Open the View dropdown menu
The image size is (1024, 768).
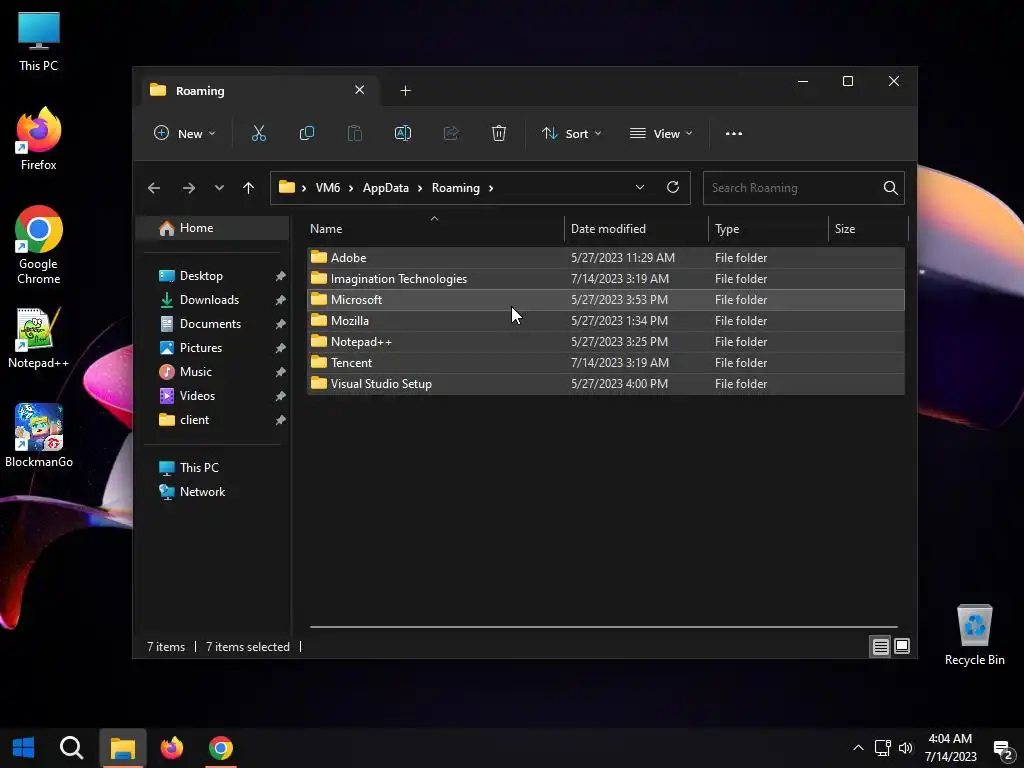(661, 133)
